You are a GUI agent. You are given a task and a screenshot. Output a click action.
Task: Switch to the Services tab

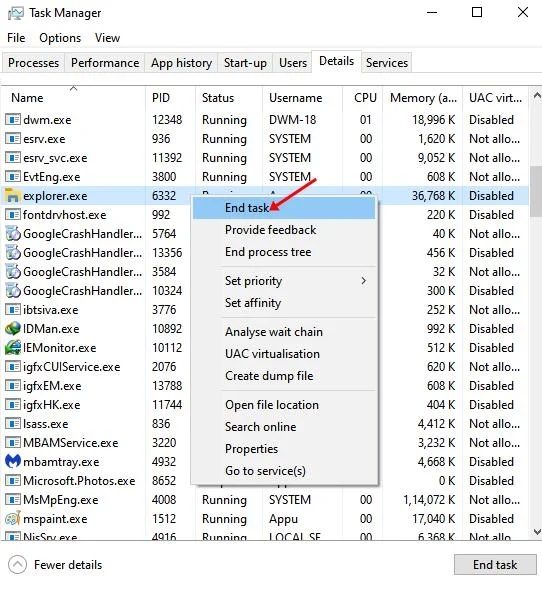click(x=387, y=63)
